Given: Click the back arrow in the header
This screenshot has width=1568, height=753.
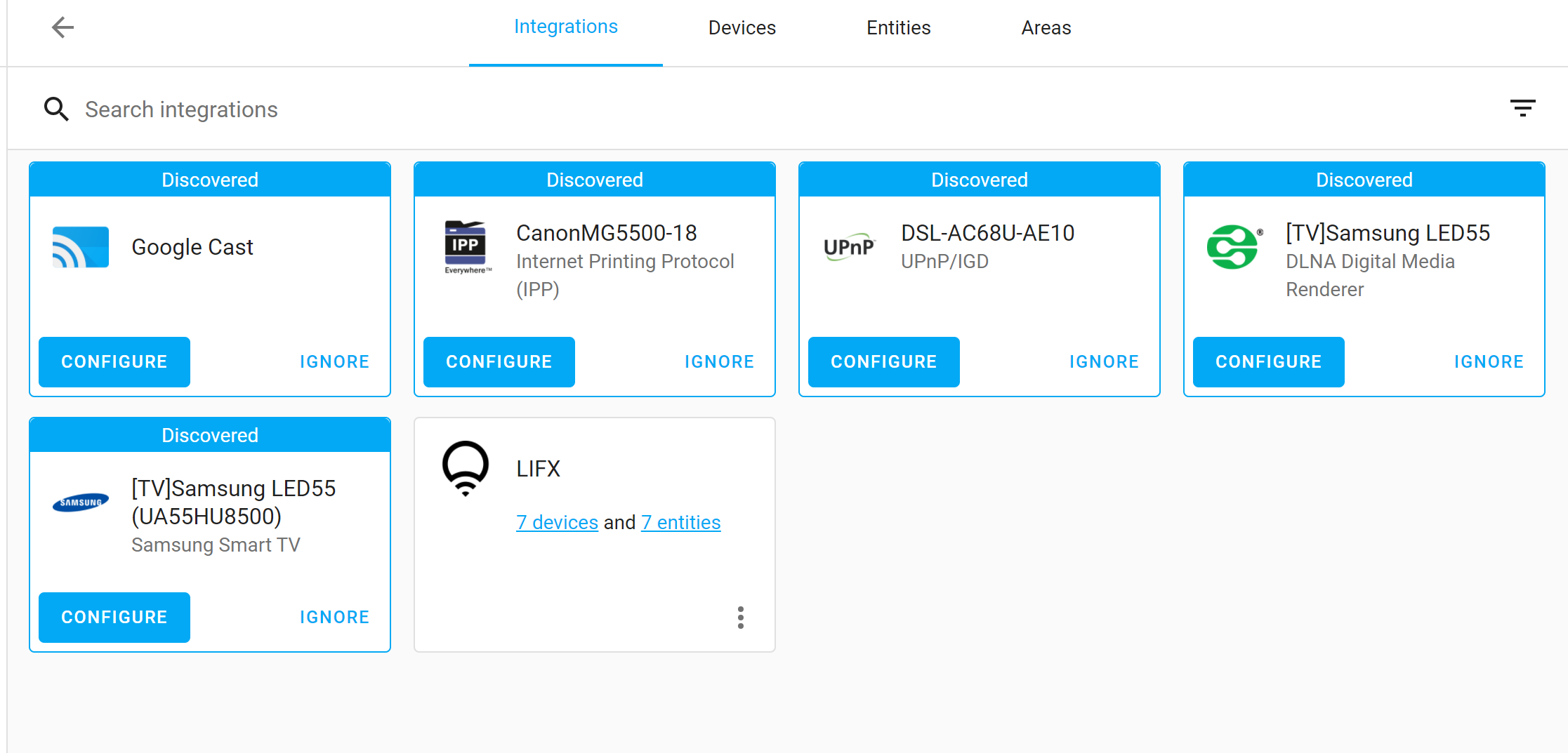Looking at the screenshot, I should click(x=62, y=27).
